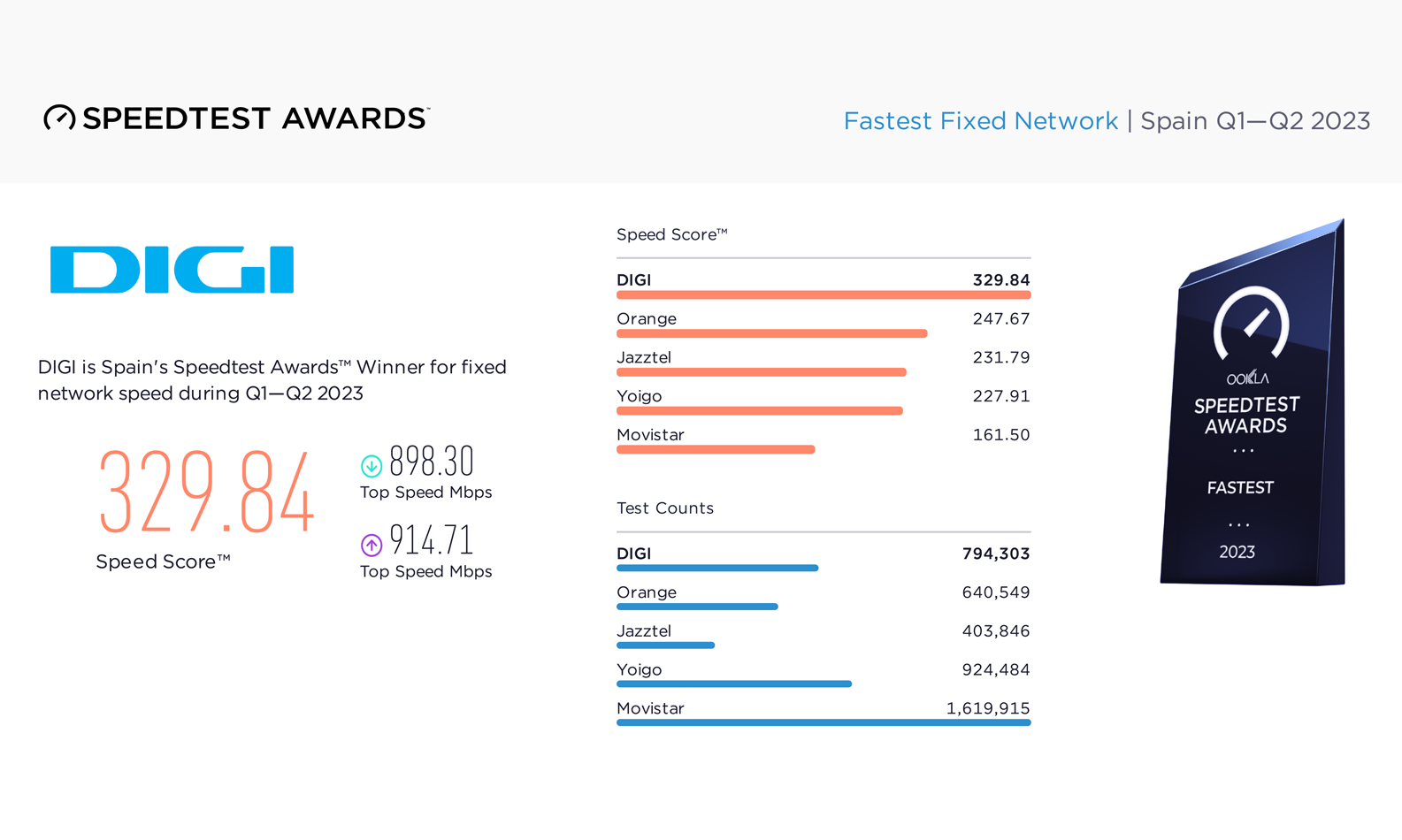Click the green download arrow icon
This screenshot has height=840, width=1402.
372,465
